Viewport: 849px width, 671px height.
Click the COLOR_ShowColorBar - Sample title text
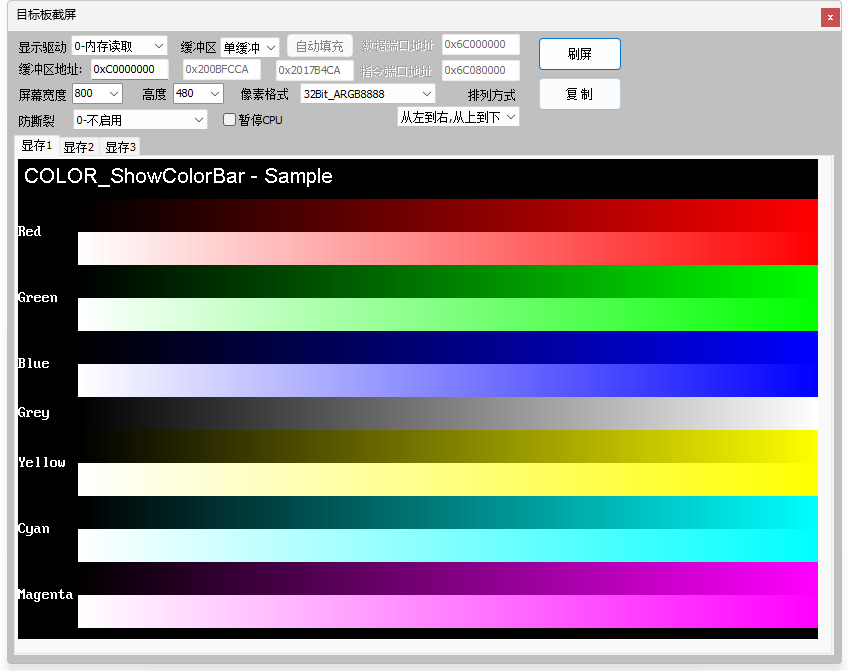point(178,176)
